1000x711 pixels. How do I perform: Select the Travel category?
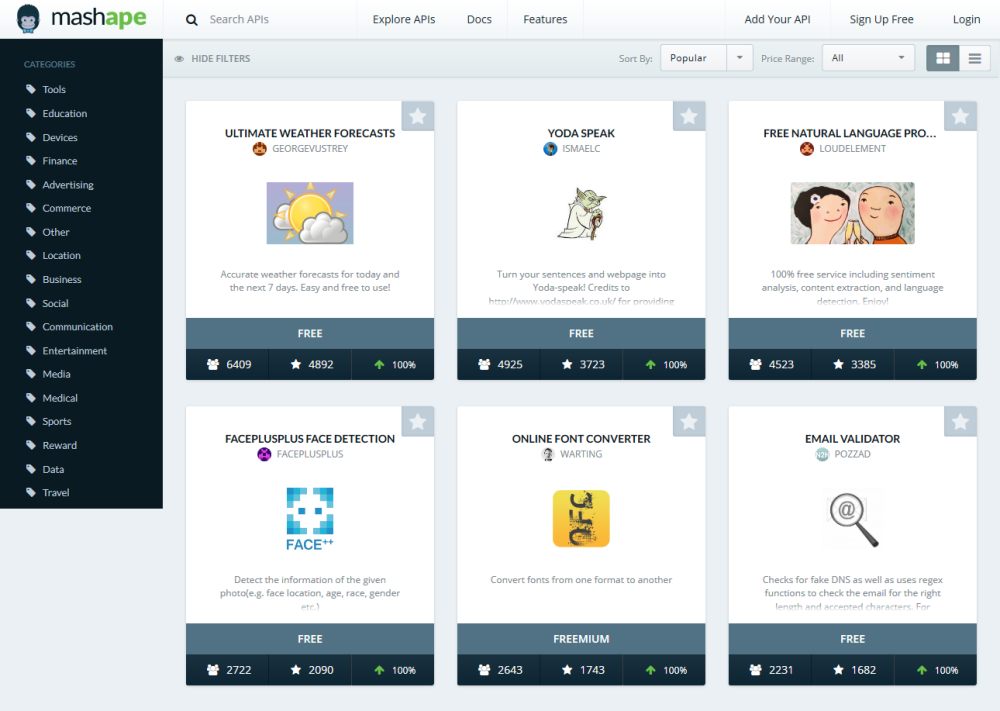[55, 493]
